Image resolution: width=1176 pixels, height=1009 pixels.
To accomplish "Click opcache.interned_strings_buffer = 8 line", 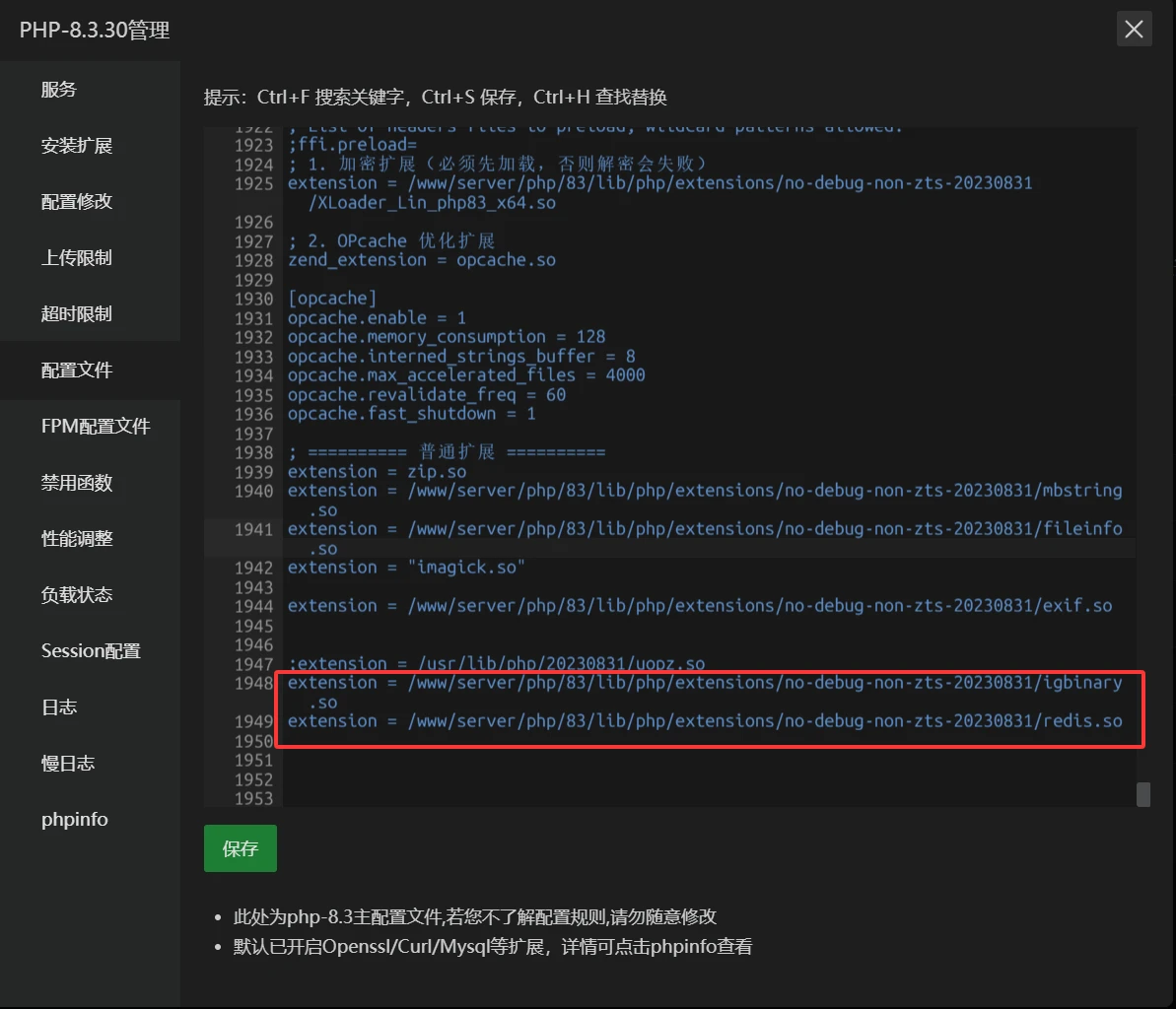I will click(461, 356).
